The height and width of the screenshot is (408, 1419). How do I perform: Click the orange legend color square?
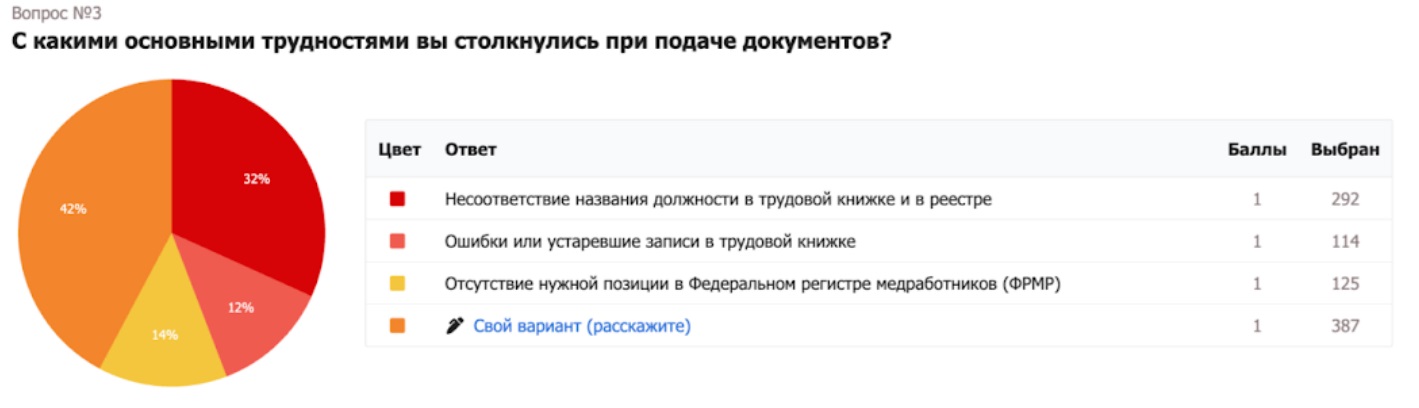coord(397,326)
